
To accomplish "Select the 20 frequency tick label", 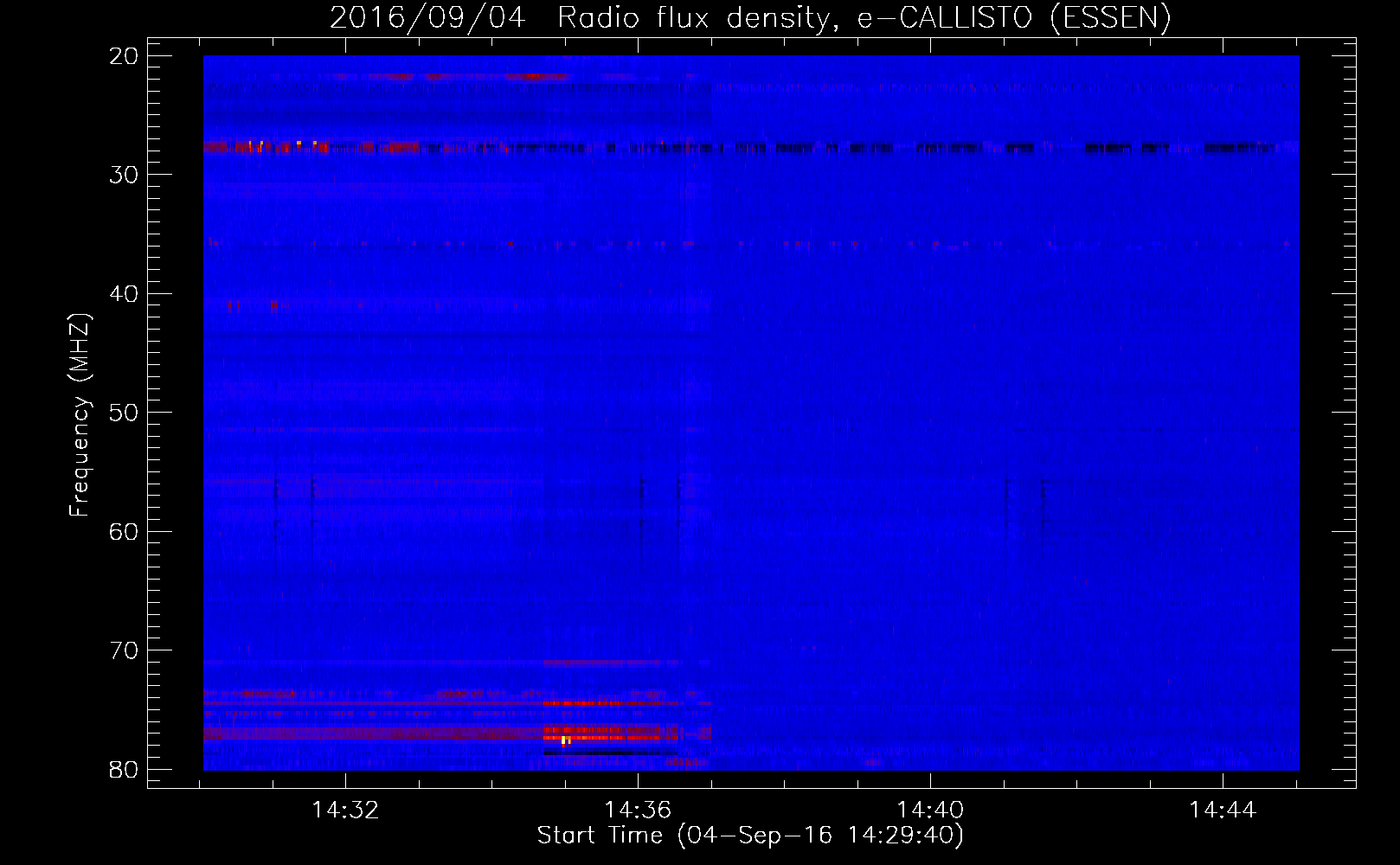I will (x=125, y=56).
